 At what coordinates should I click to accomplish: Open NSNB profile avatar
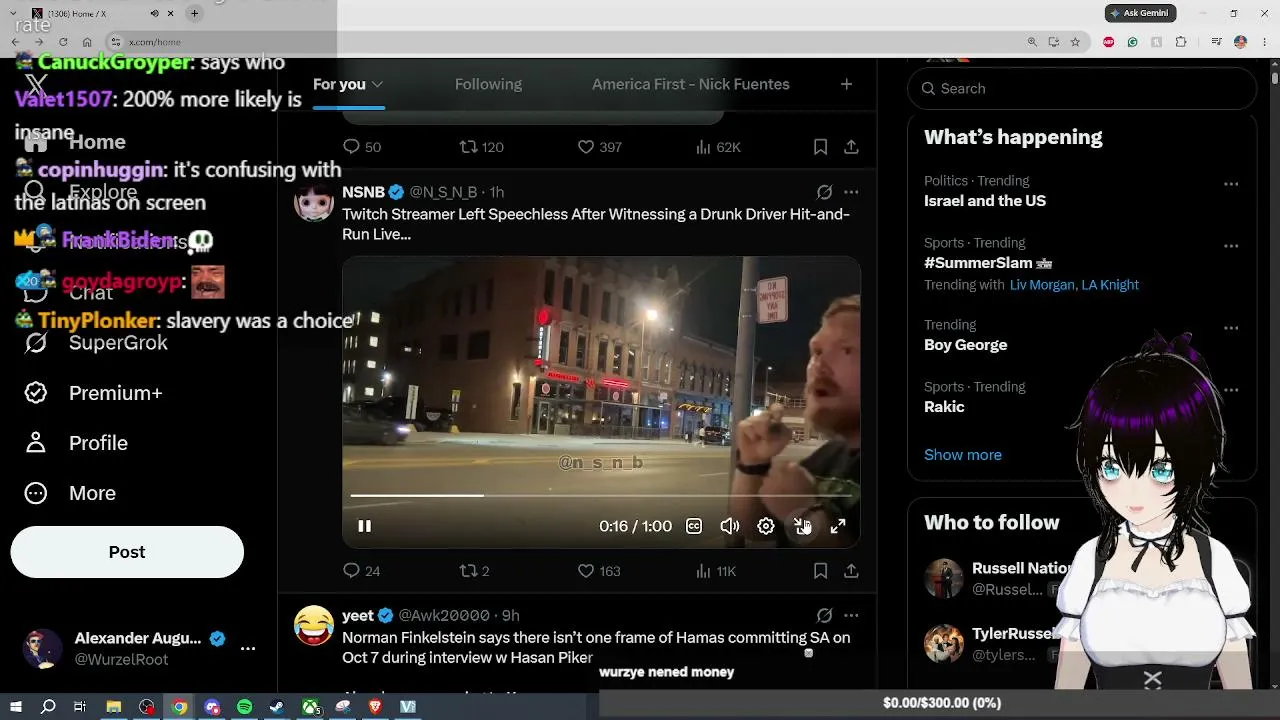click(314, 202)
